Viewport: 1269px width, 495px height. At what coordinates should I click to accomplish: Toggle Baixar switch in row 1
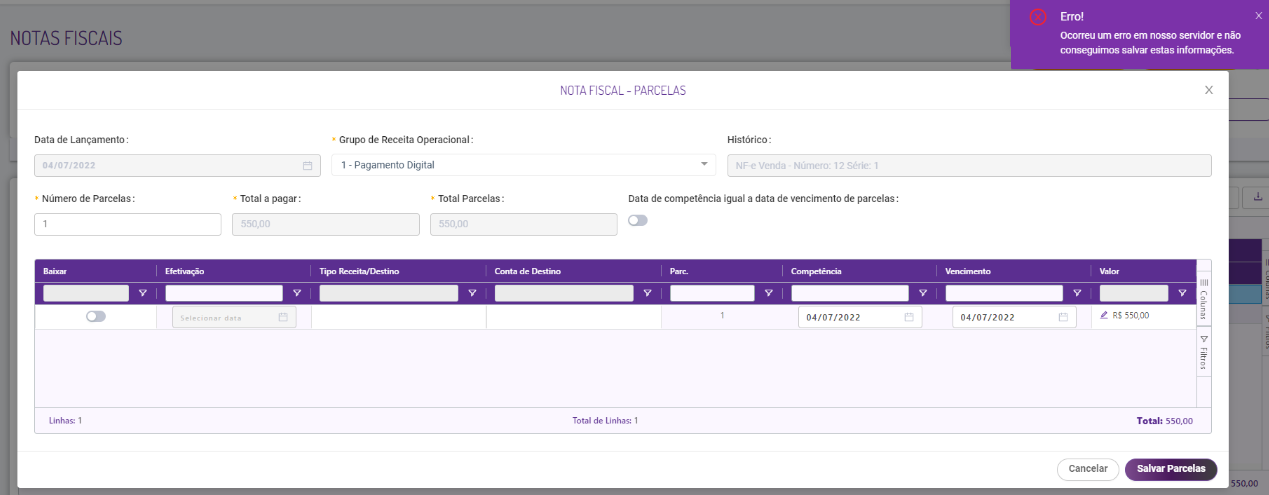96,316
